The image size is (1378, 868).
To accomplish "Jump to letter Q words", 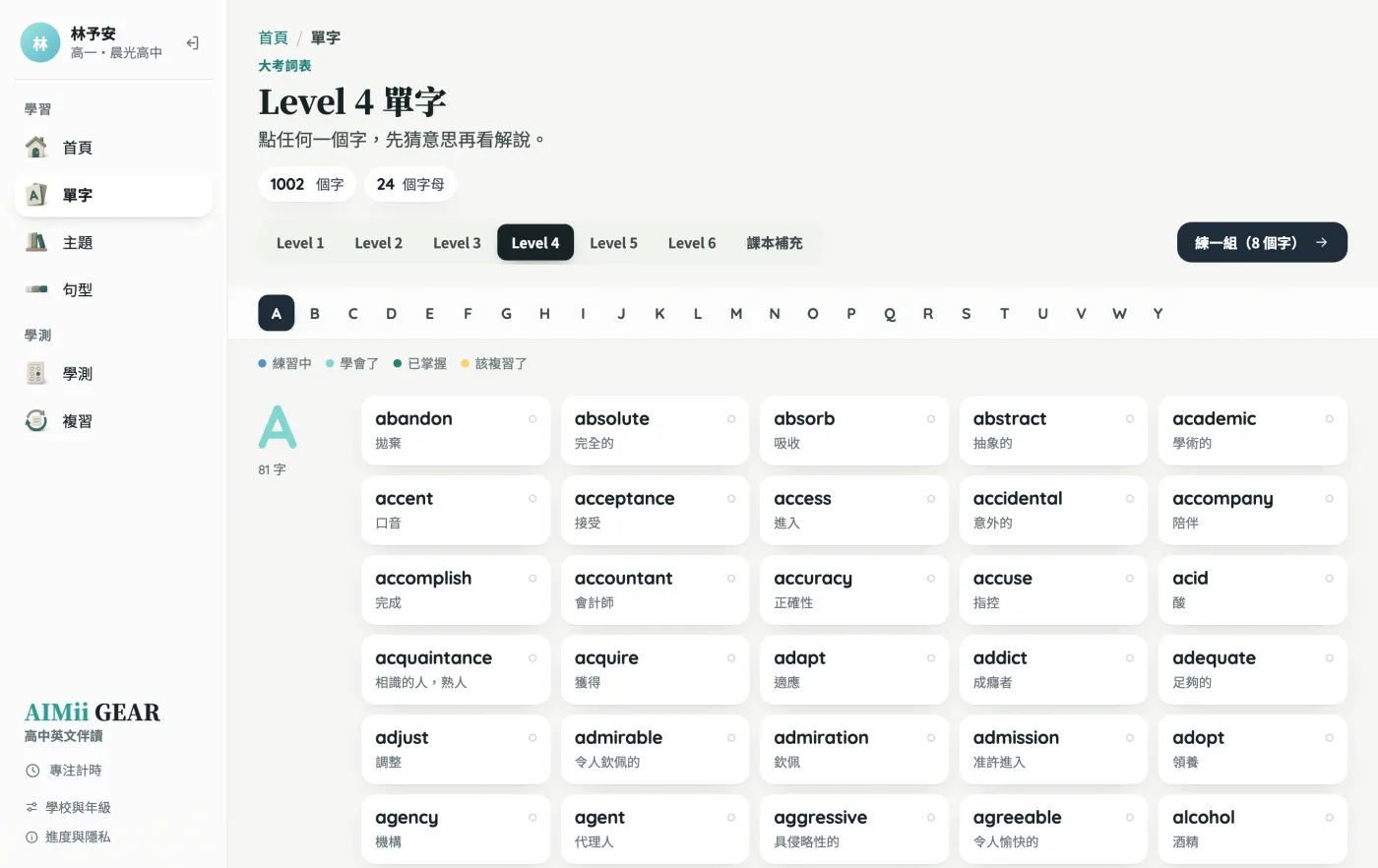I will coord(890,313).
